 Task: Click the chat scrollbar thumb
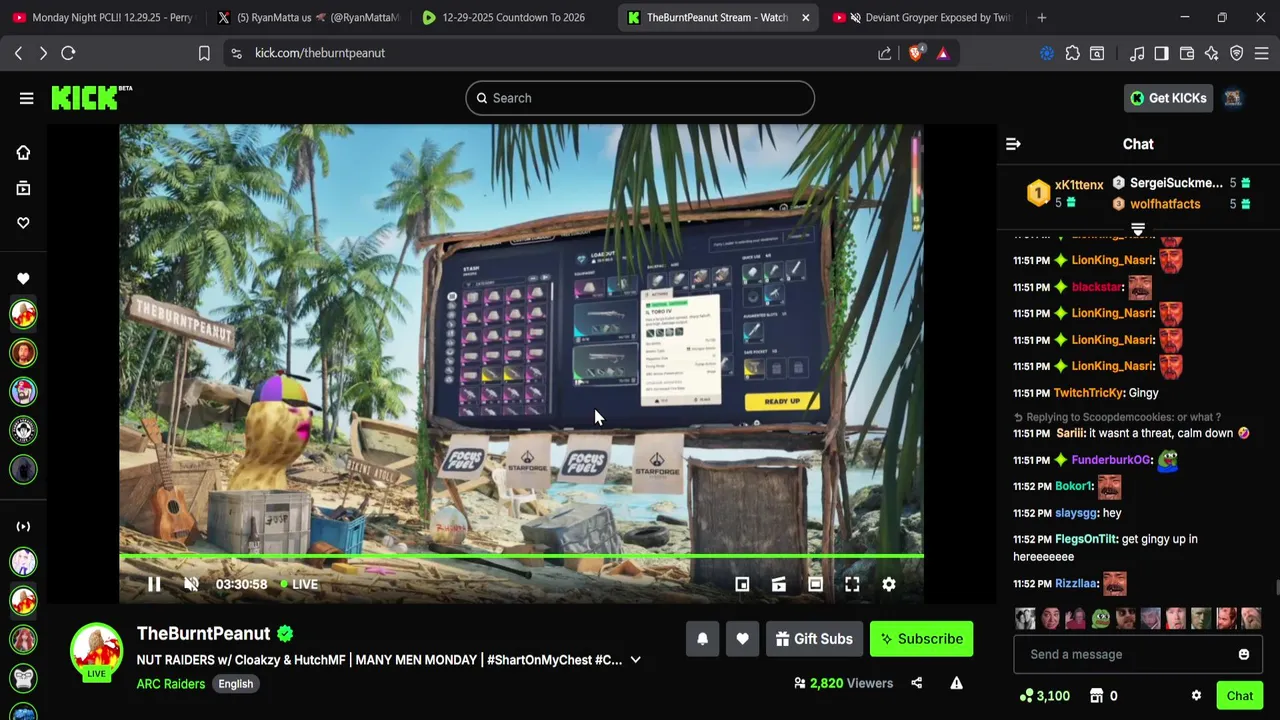pyautogui.click(x=1276, y=588)
